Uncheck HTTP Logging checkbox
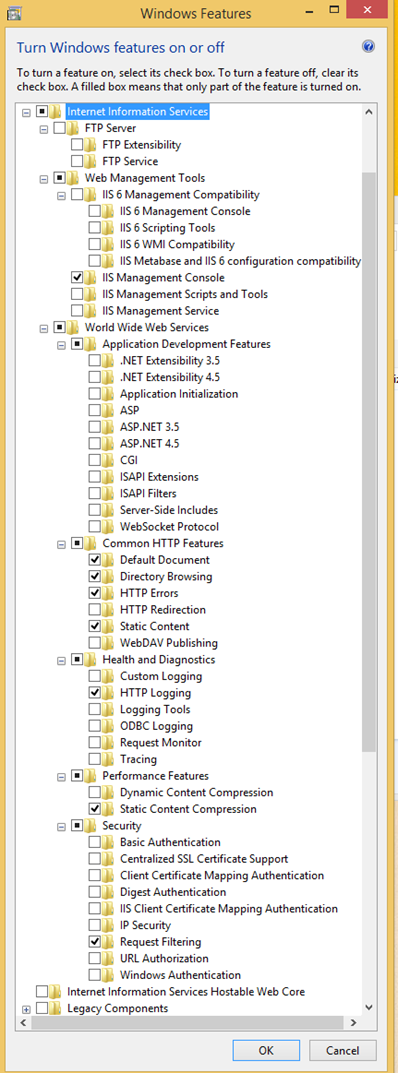The height and width of the screenshot is (1073, 398). [x=94, y=693]
